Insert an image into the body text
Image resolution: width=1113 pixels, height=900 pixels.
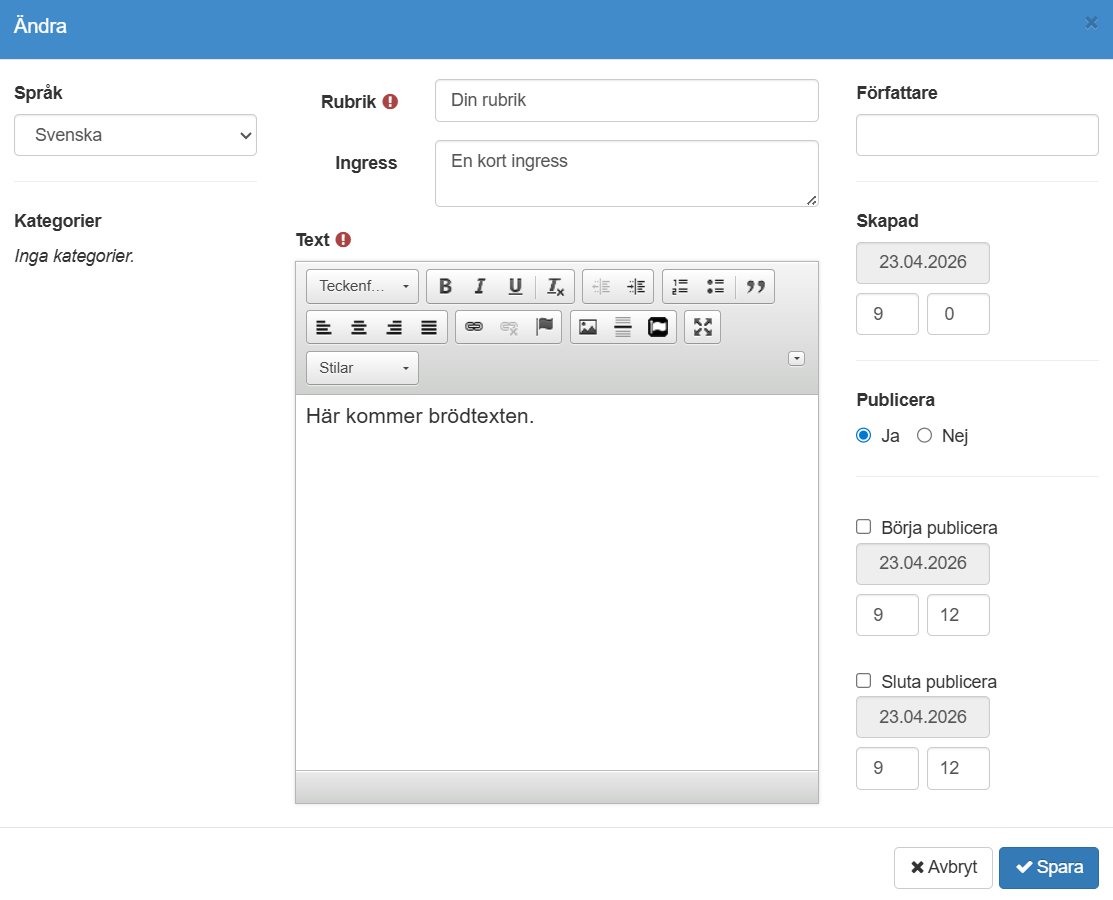tap(588, 327)
